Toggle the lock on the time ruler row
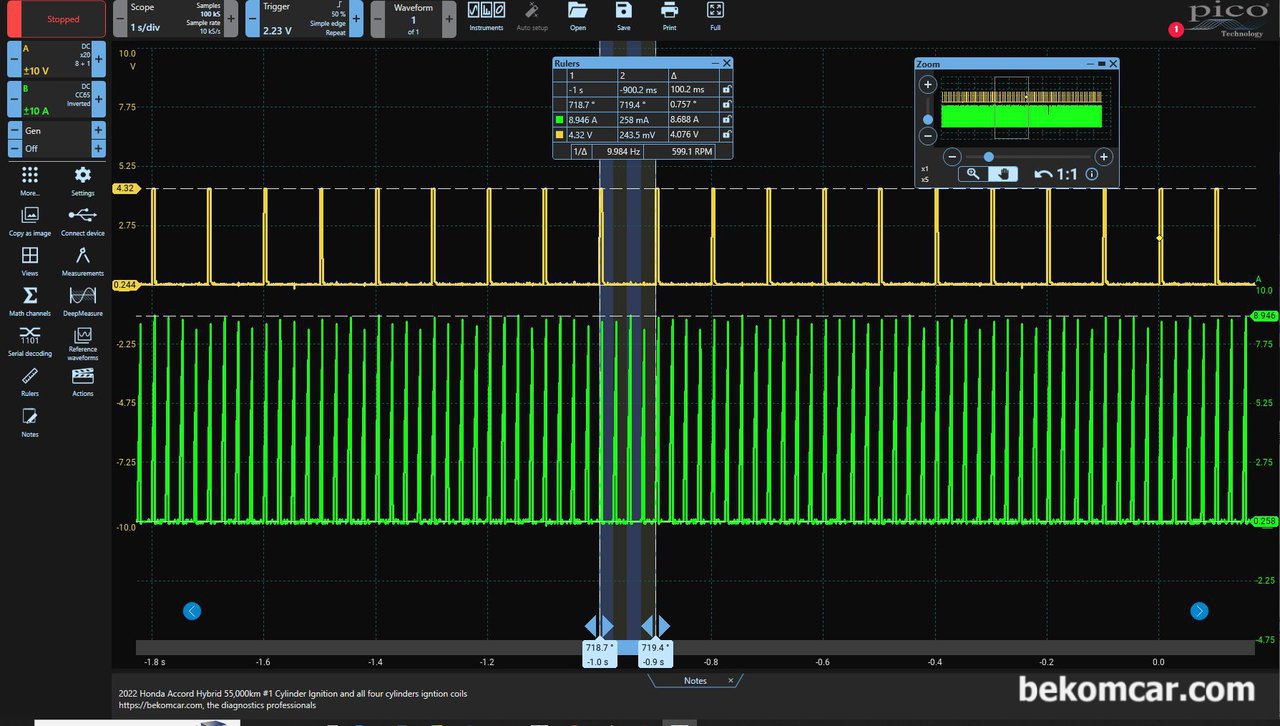The height and width of the screenshot is (726, 1280). click(x=726, y=89)
